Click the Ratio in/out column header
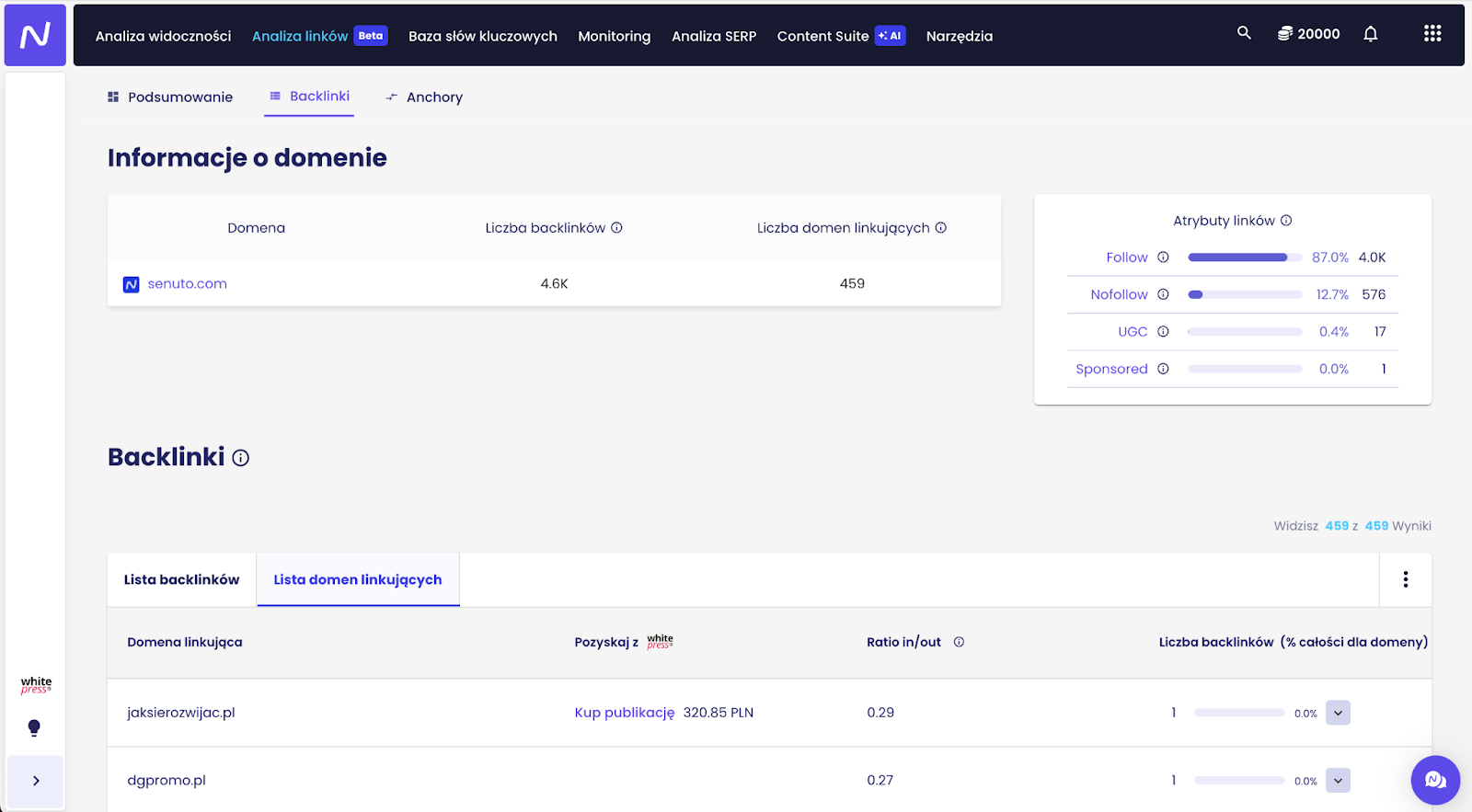Viewport: 1472px width, 812px height. 903,642
